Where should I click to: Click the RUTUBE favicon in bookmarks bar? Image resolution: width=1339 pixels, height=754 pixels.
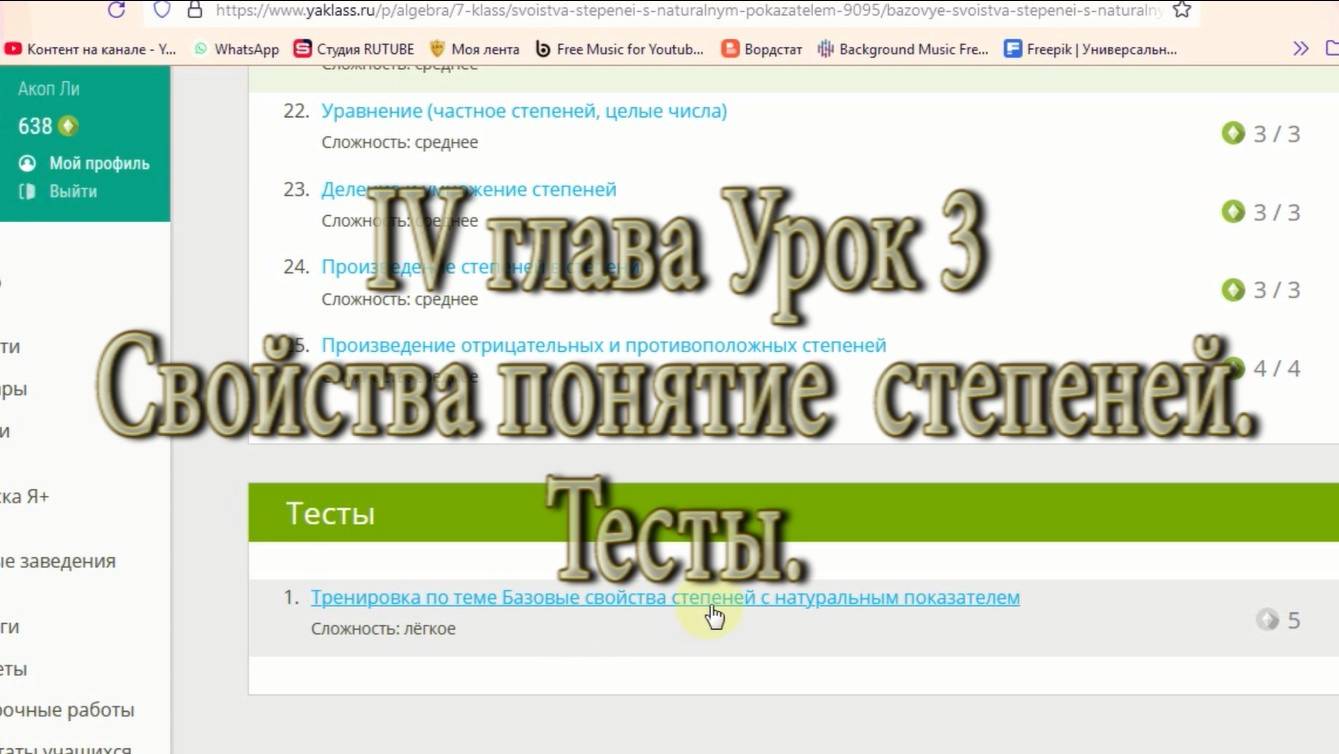pos(302,48)
